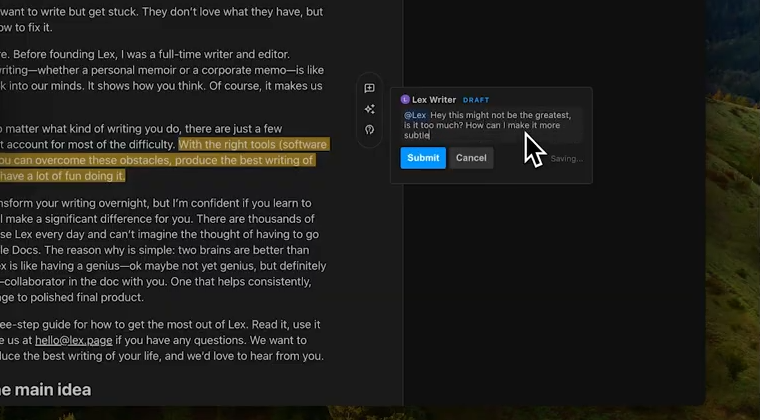The width and height of the screenshot is (760, 420).
Task: Click the Saving... status indicator
Action: 566,159
